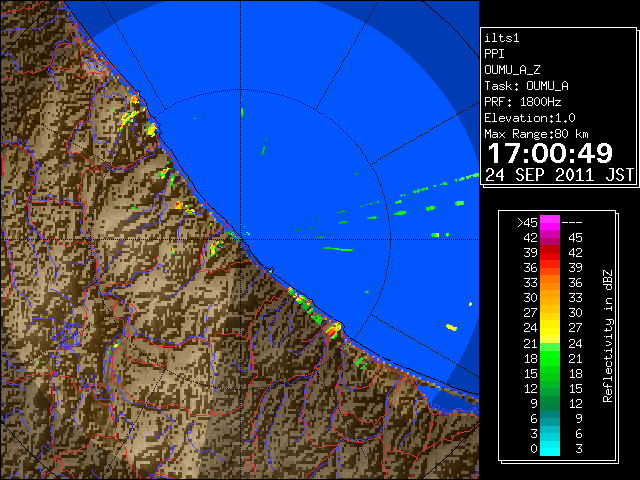Pick the red 39–42 dBZ swatch
Screen dimensions: 640x480
[x=550, y=253]
